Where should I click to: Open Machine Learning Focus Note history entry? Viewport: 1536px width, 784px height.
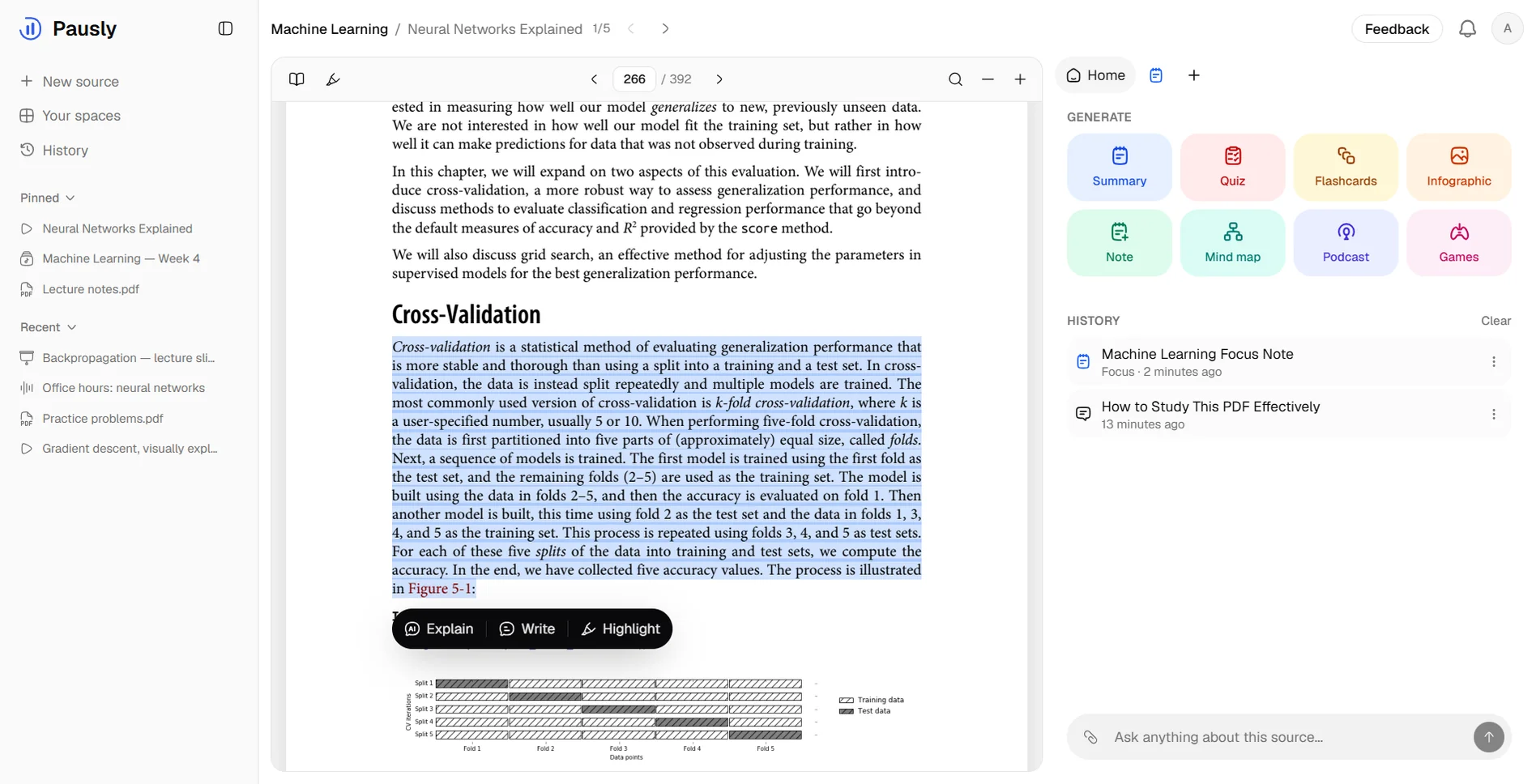(1288, 362)
